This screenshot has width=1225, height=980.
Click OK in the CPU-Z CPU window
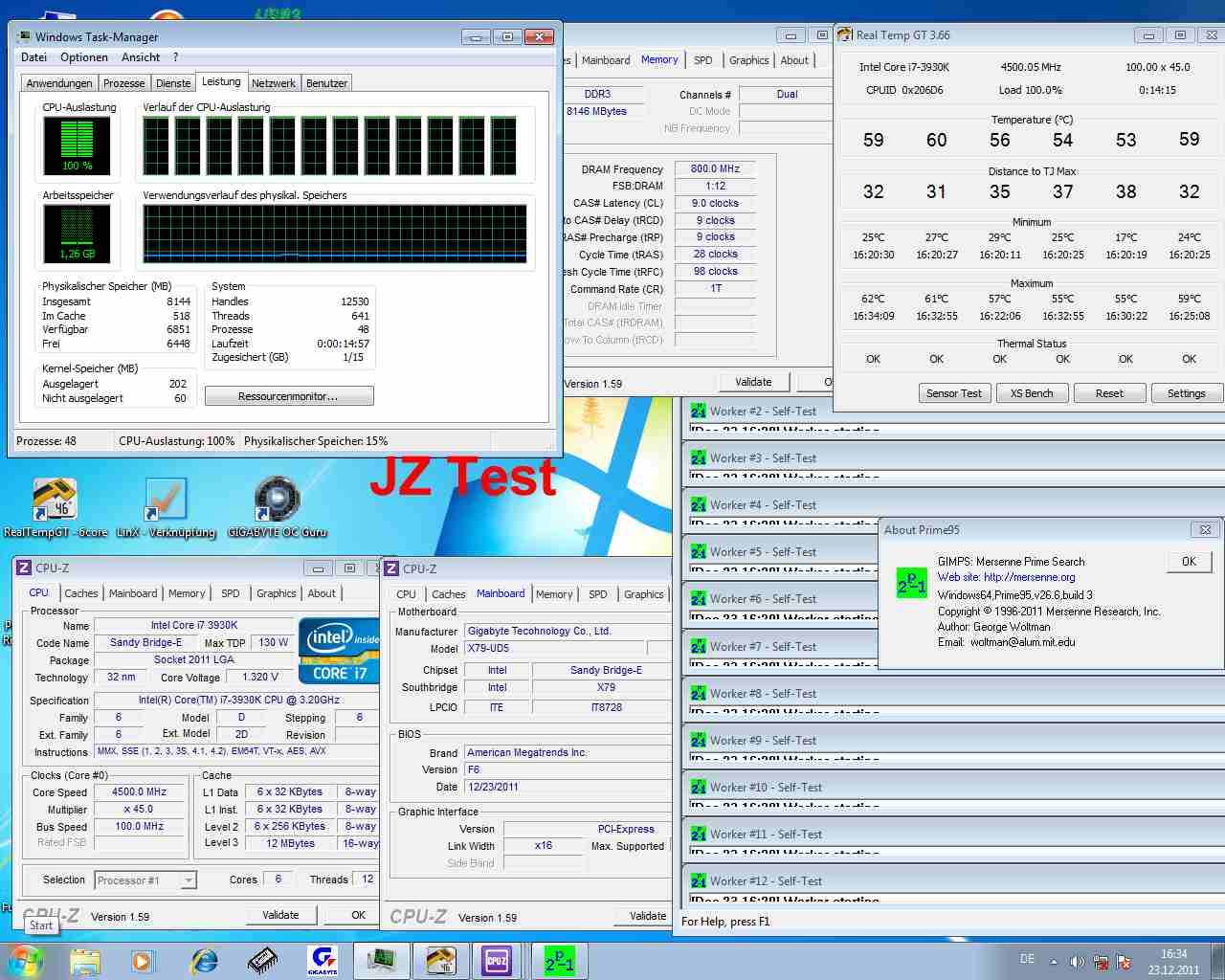tap(358, 915)
